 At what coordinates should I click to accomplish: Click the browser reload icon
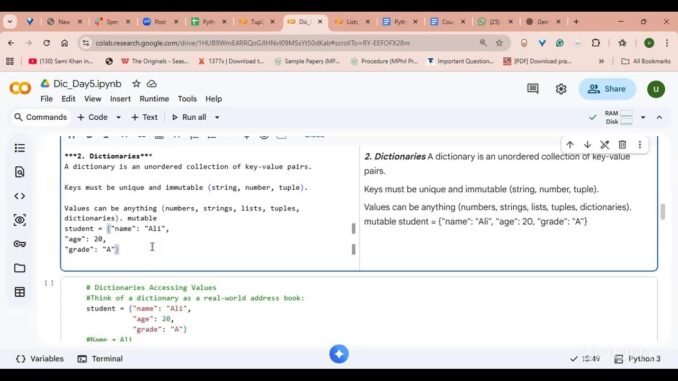coord(46,43)
